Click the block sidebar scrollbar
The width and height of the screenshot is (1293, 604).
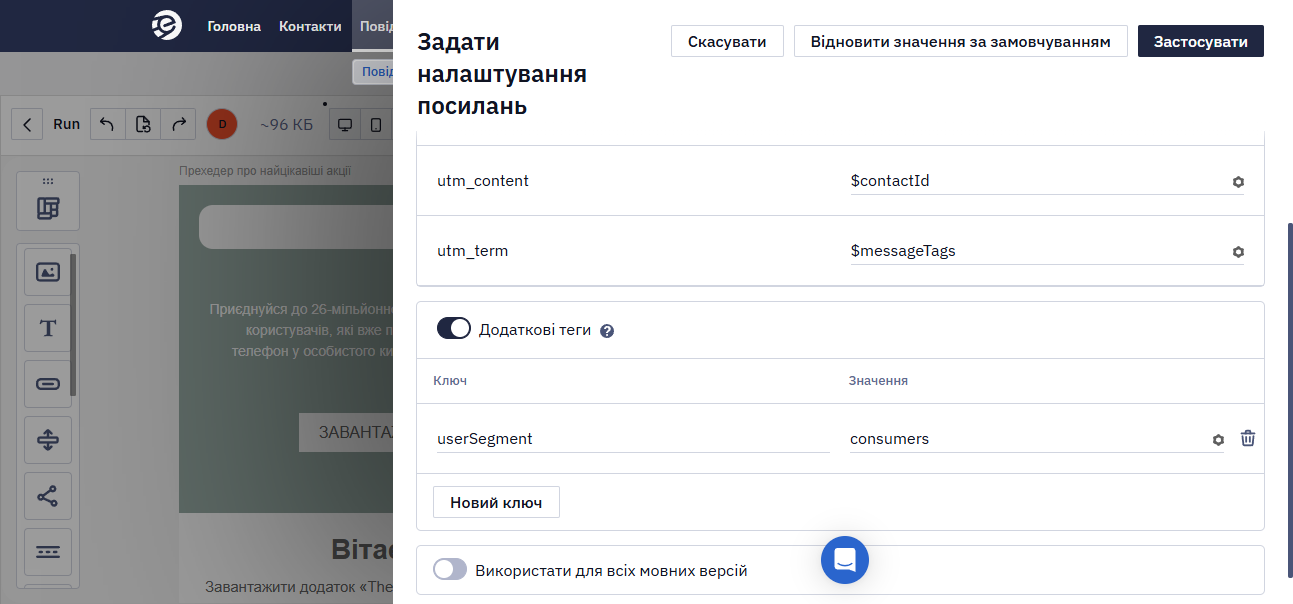[73, 325]
